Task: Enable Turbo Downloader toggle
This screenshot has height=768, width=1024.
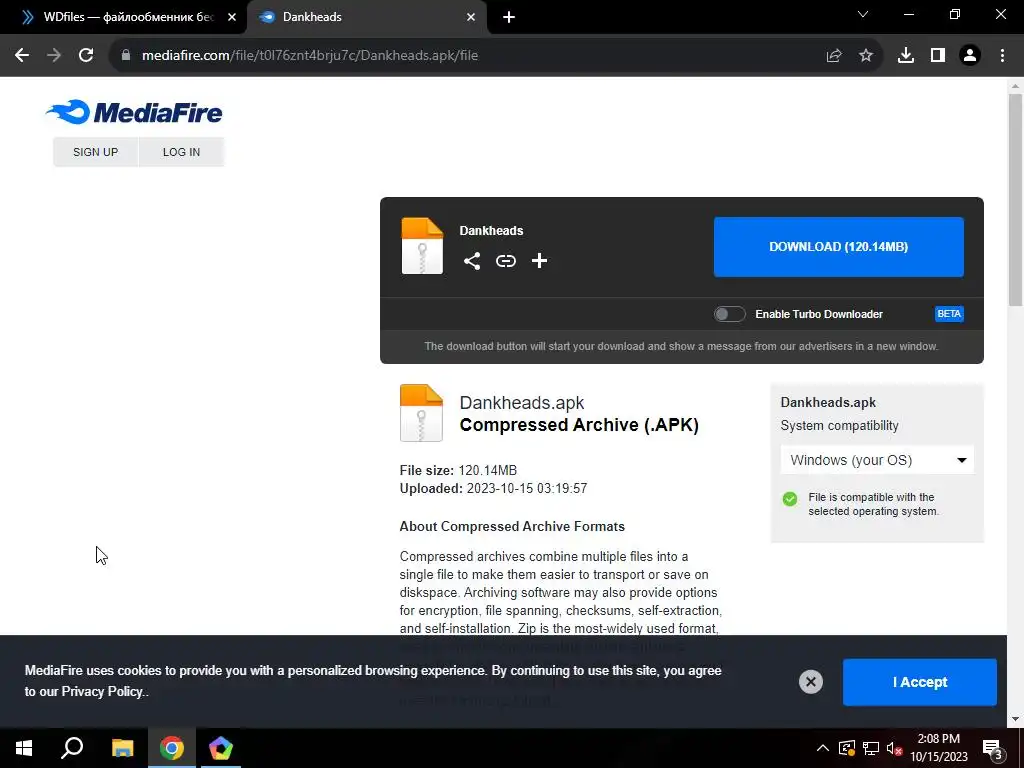Action: tap(729, 314)
